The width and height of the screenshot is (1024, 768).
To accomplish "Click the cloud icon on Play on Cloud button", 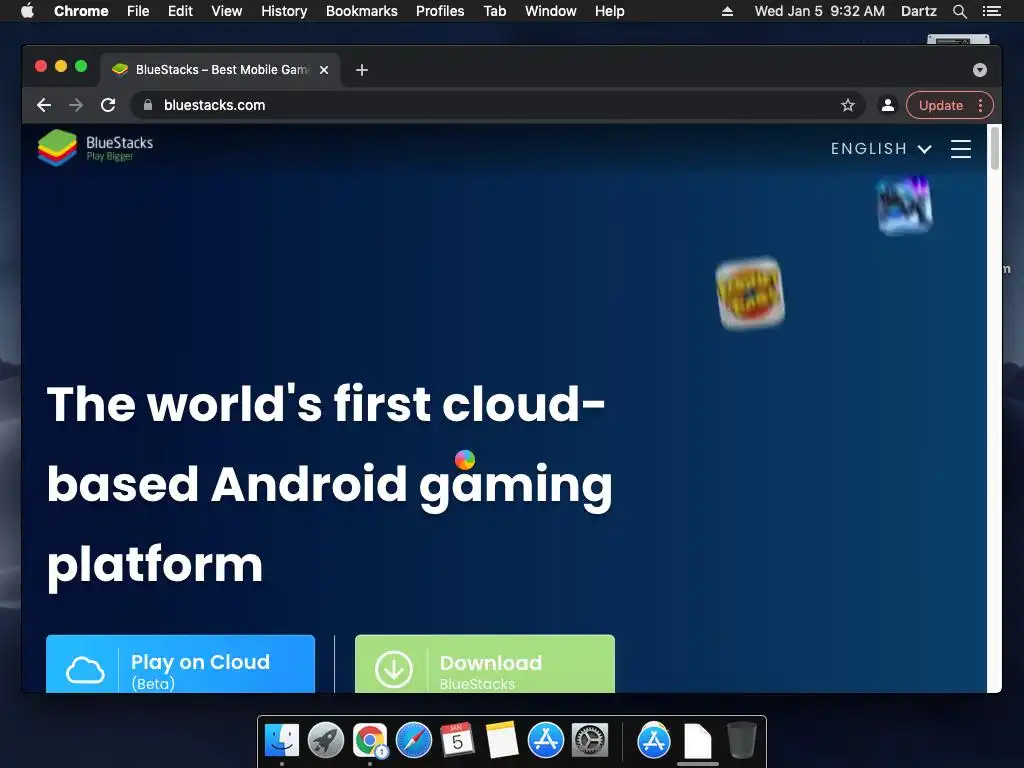I will click(x=85, y=670).
